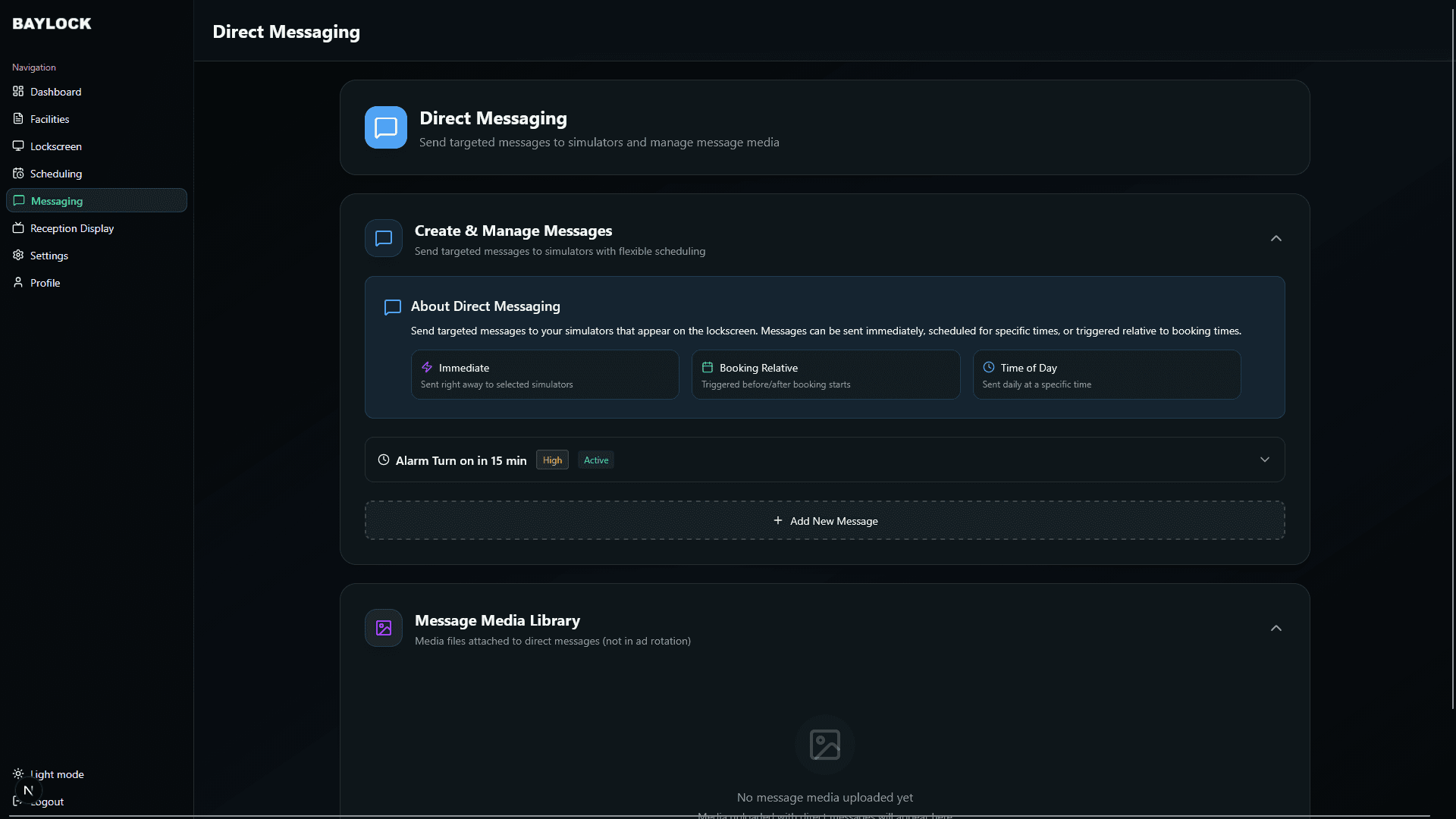
Task: Click the large blue Direct Messaging header icon
Action: pyautogui.click(x=386, y=127)
